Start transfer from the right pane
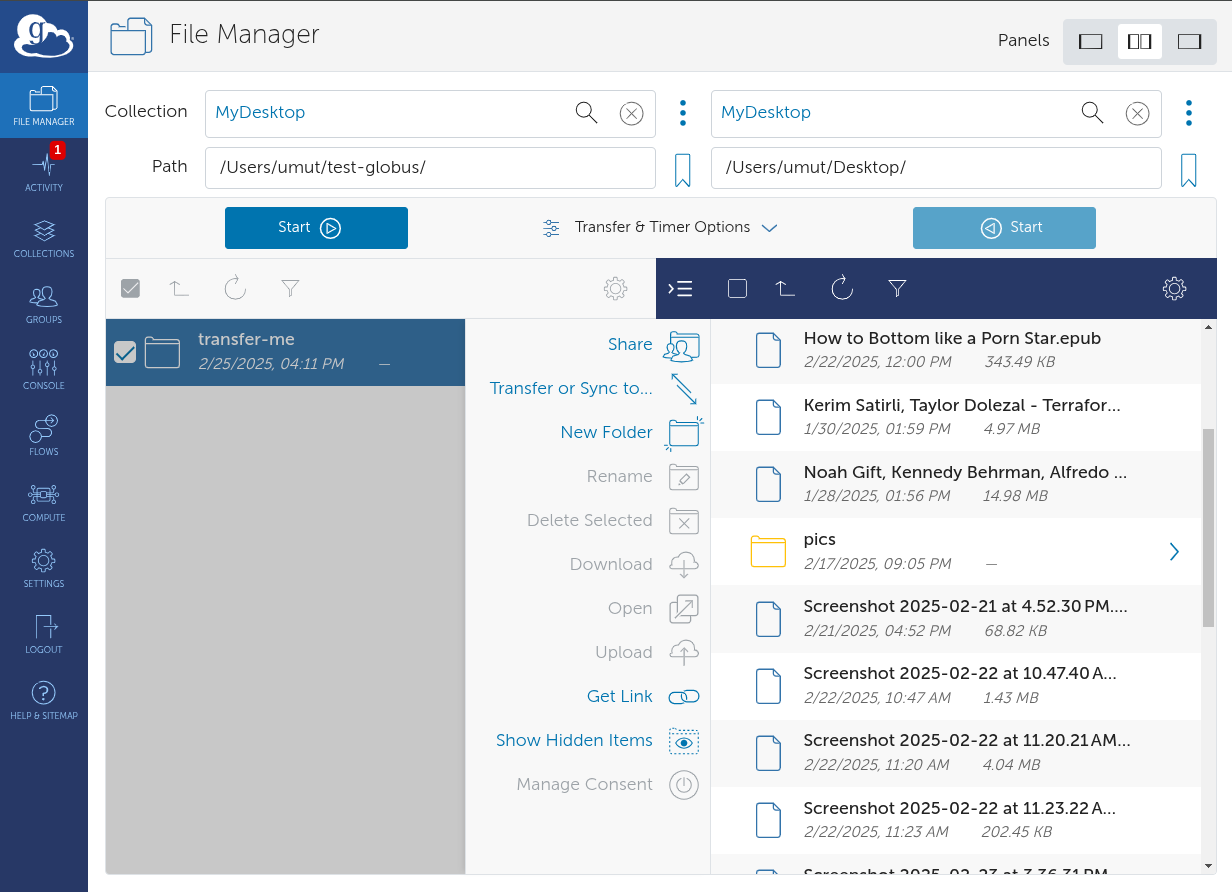Screen dimensions: 1232x892 [1004, 228]
